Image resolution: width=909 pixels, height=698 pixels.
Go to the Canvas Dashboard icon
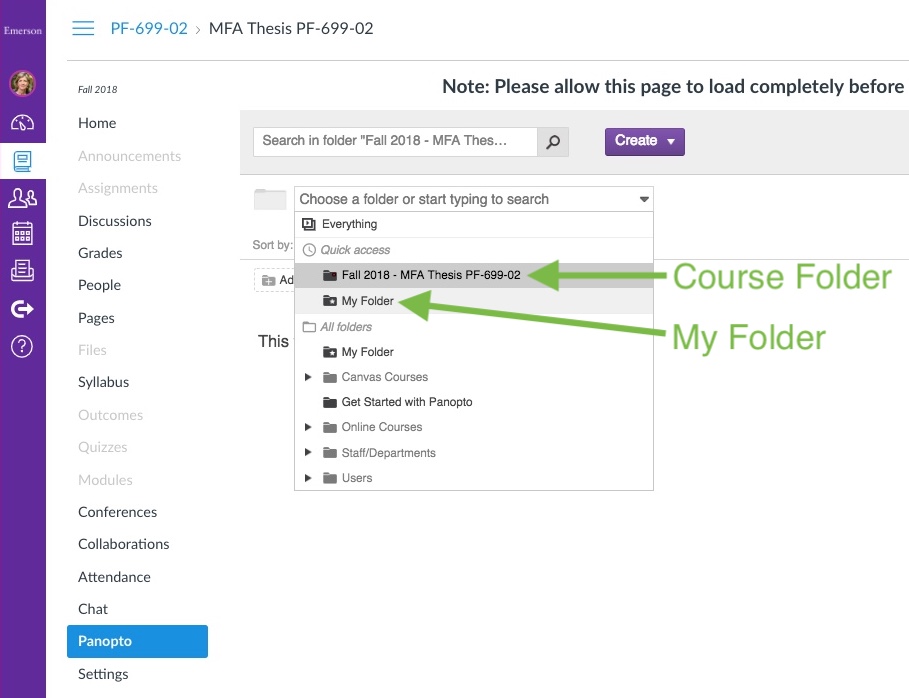click(x=23, y=123)
